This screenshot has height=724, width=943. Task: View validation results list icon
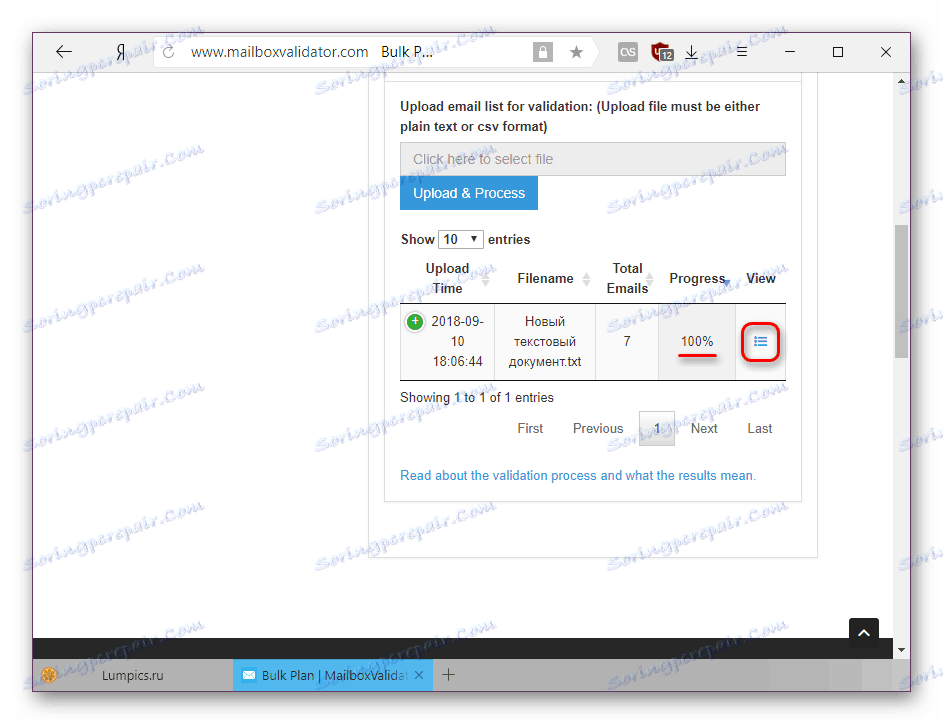(760, 342)
